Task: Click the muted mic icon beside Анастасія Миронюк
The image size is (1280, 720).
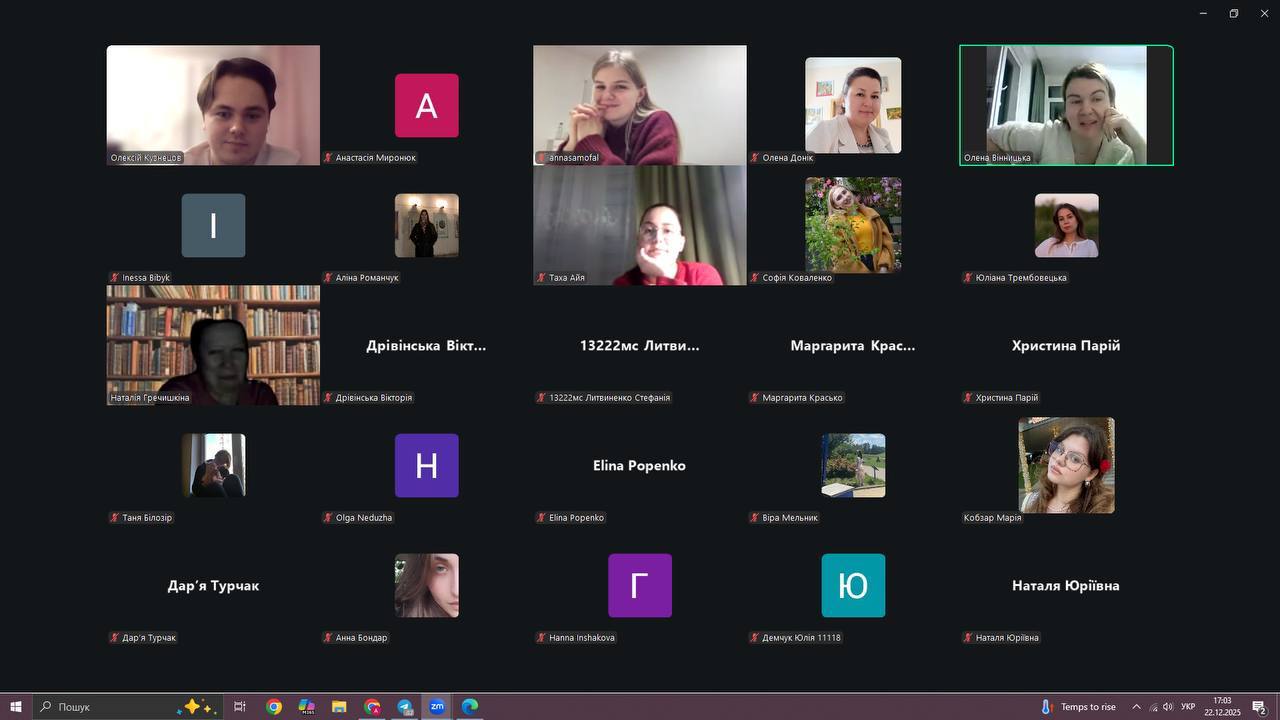Action: pyautogui.click(x=328, y=158)
